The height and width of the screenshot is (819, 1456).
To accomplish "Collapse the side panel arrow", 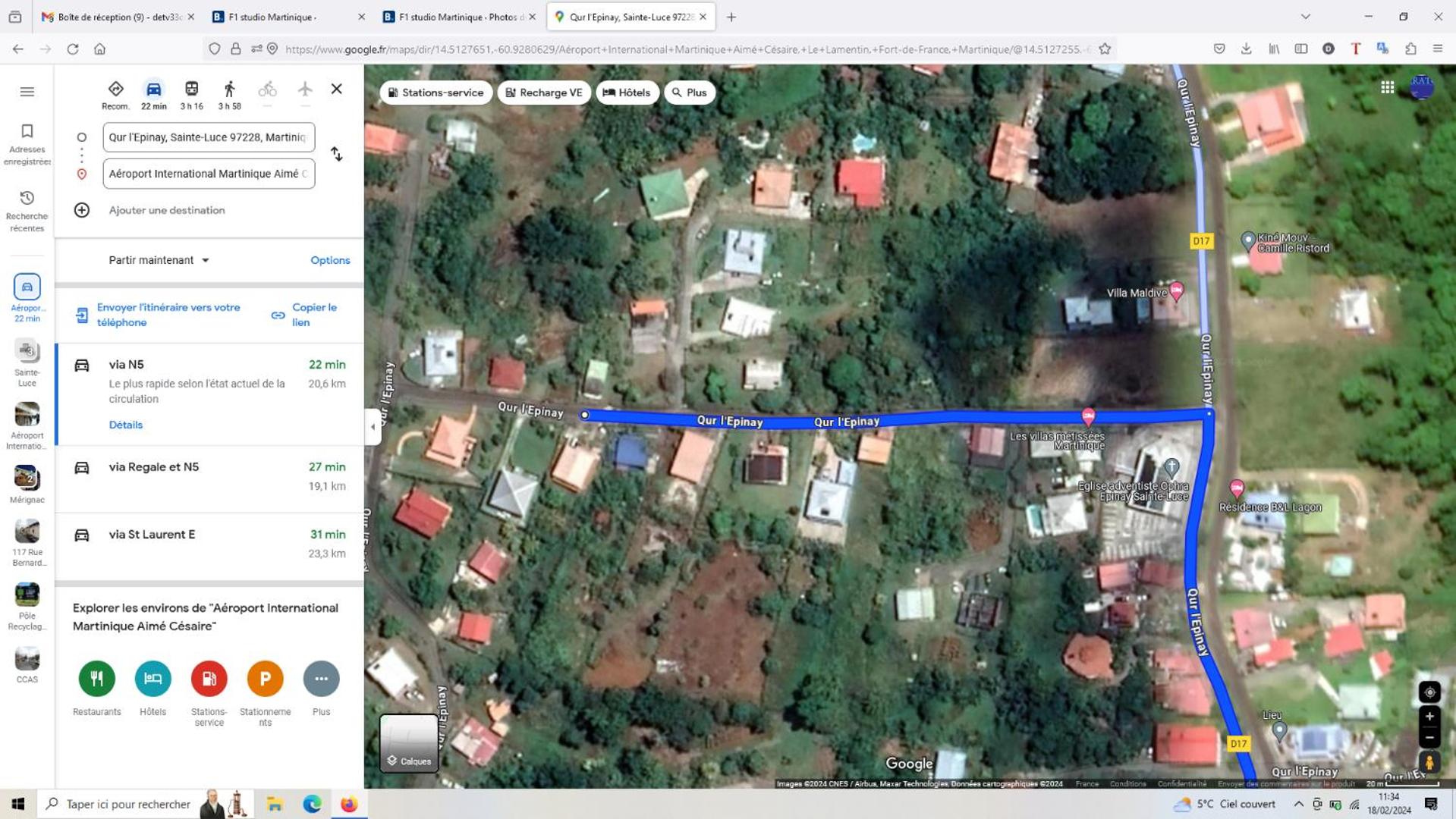I will tap(373, 427).
